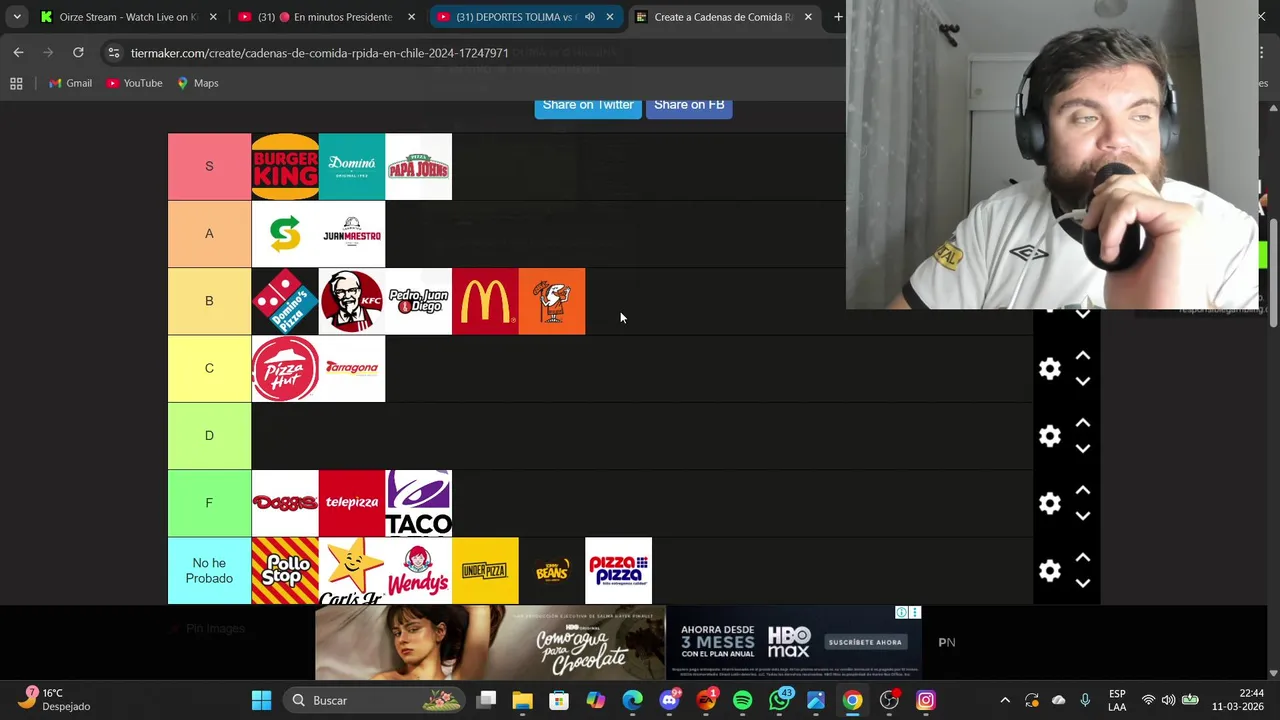Image resolution: width=1280 pixels, height=720 pixels.
Task: Move the C tier row down
Action: [x=1082, y=381]
